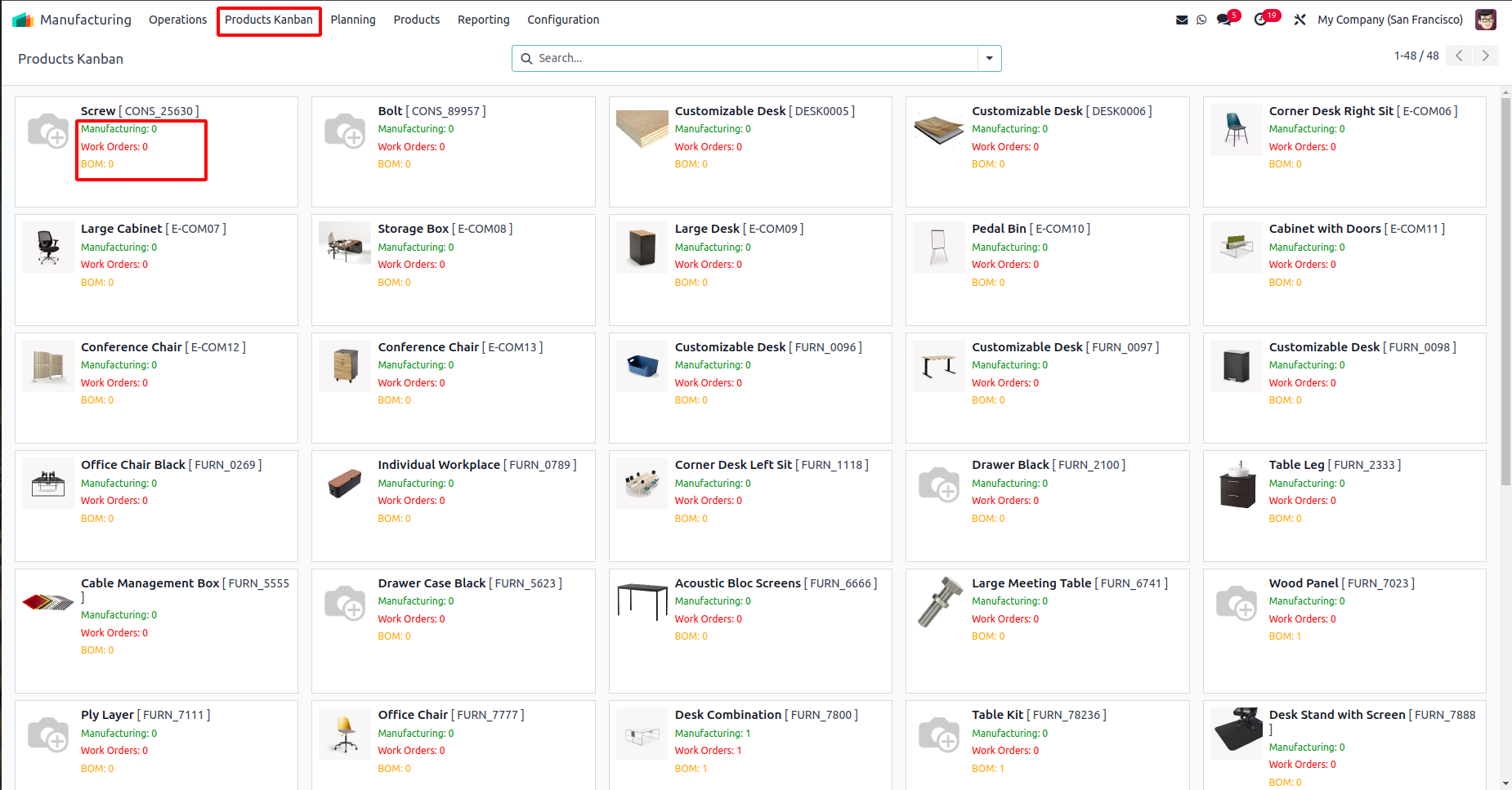Open the Products menu

point(417,20)
